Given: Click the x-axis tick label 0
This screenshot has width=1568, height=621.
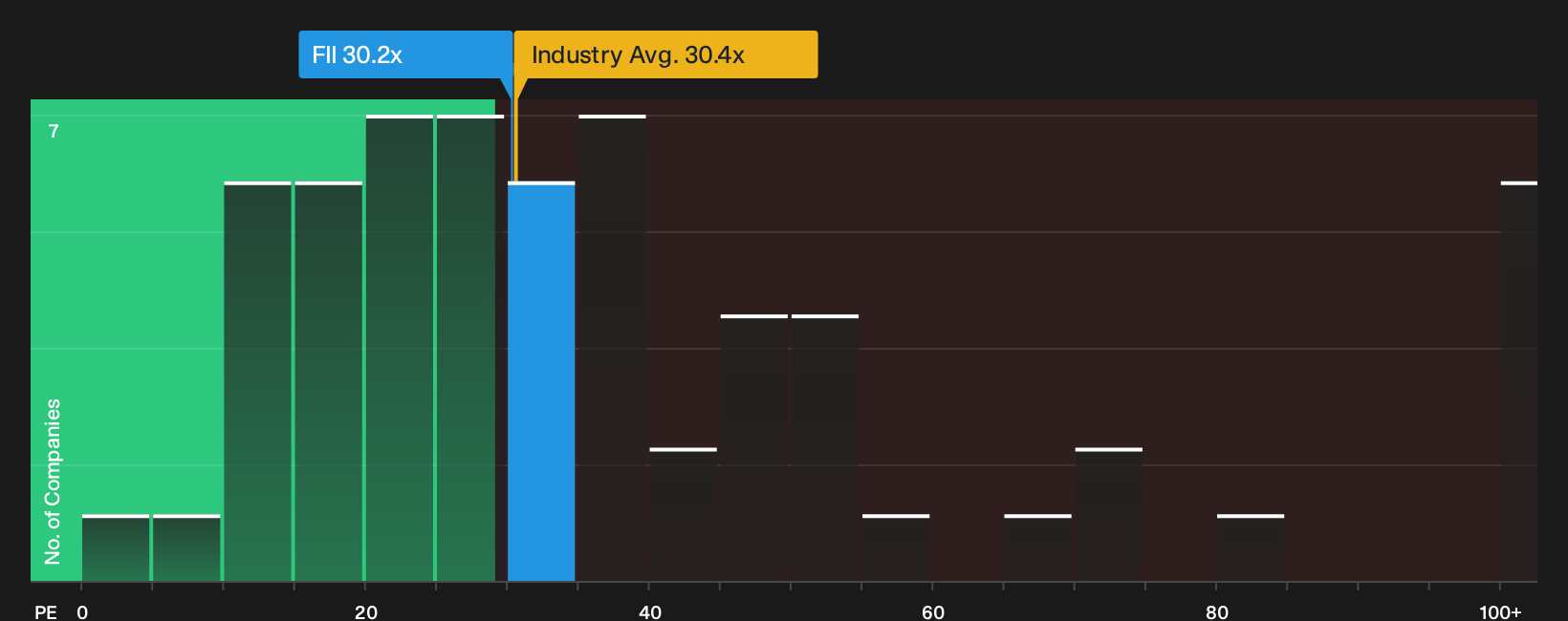Looking at the screenshot, I should tap(82, 612).
